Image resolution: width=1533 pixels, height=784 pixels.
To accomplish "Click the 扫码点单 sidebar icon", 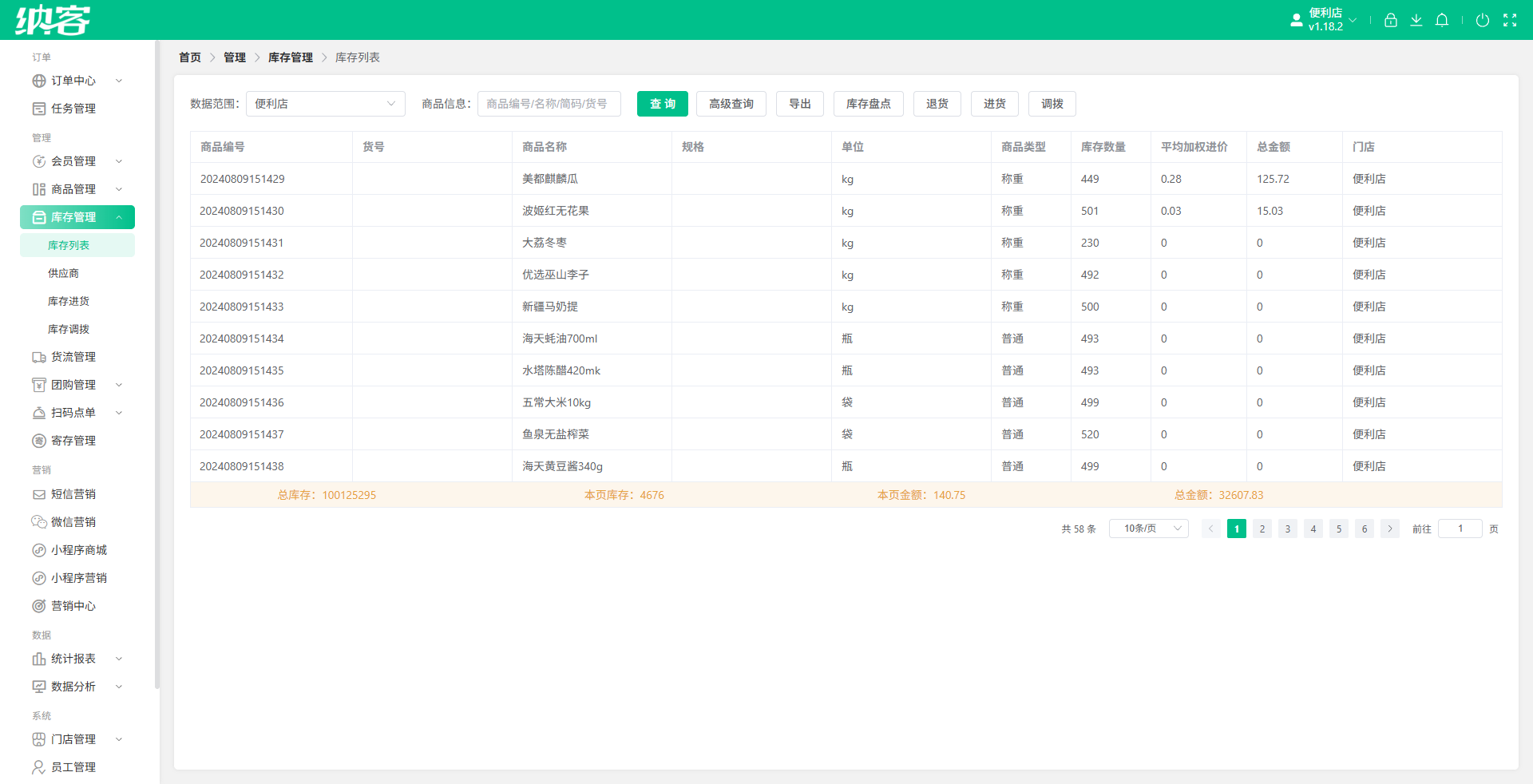I will tap(39, 413).
